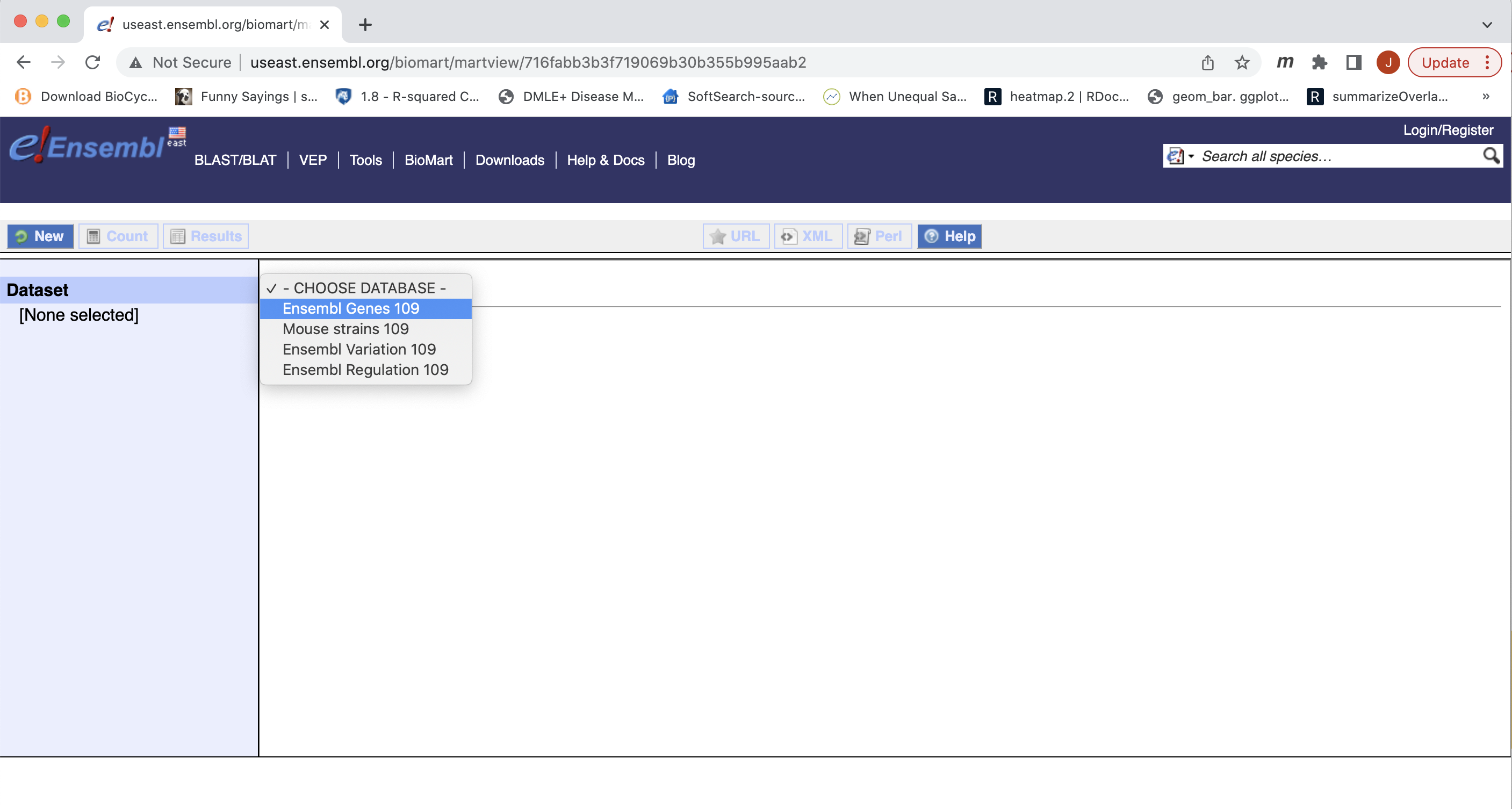Screen dimensions: 1512x809
Task: Click the browser forward arrow
Action: coord(58,62)
